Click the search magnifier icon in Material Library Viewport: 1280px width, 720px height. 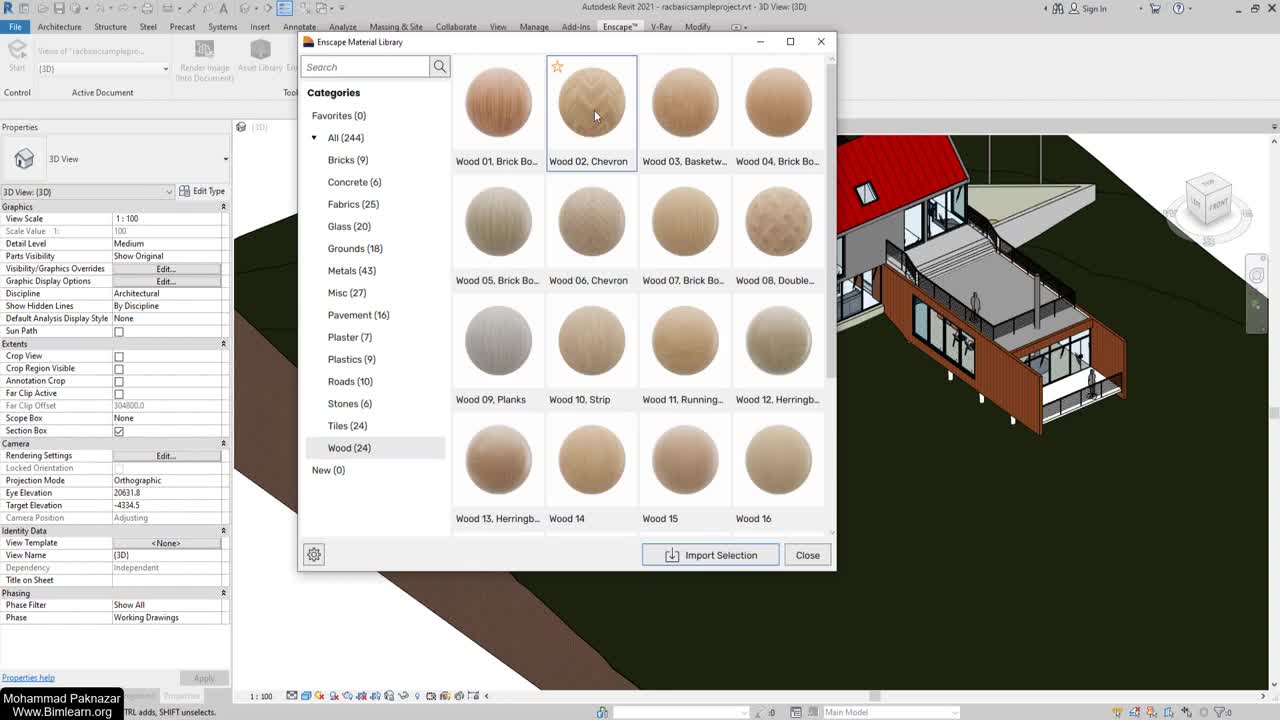coord(439,67)
